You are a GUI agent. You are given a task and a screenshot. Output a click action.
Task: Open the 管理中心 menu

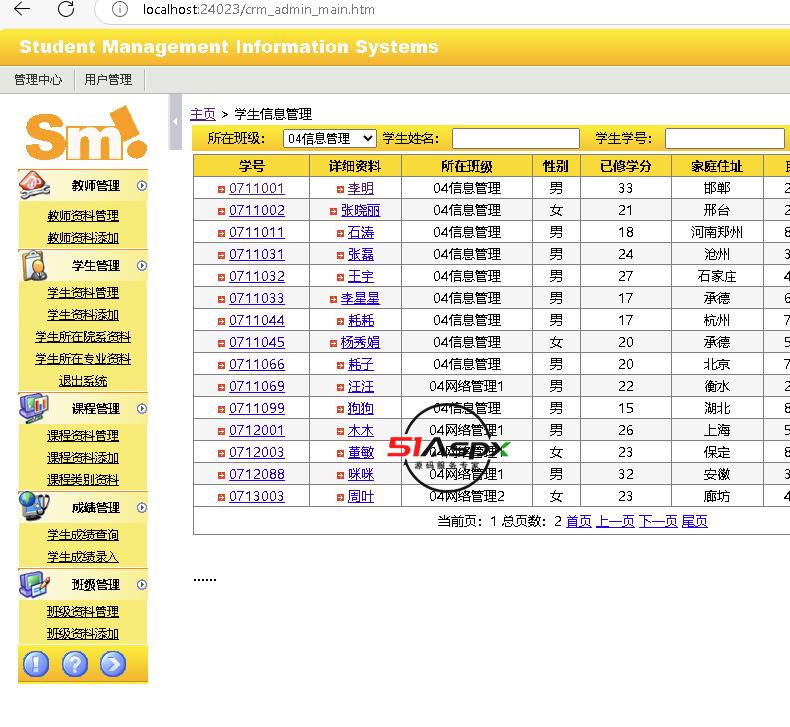38,80
